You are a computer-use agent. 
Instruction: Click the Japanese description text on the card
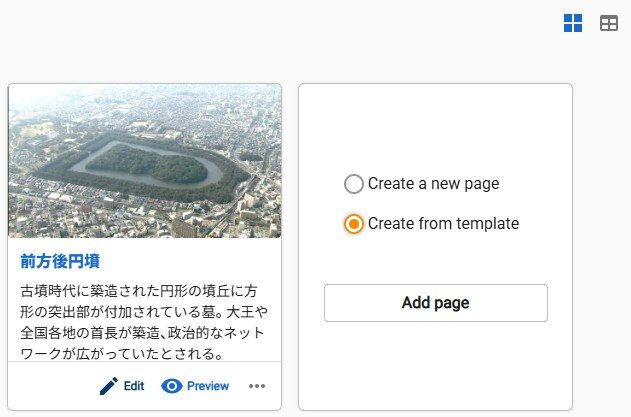pyautogui.click(x=145, y=322)
